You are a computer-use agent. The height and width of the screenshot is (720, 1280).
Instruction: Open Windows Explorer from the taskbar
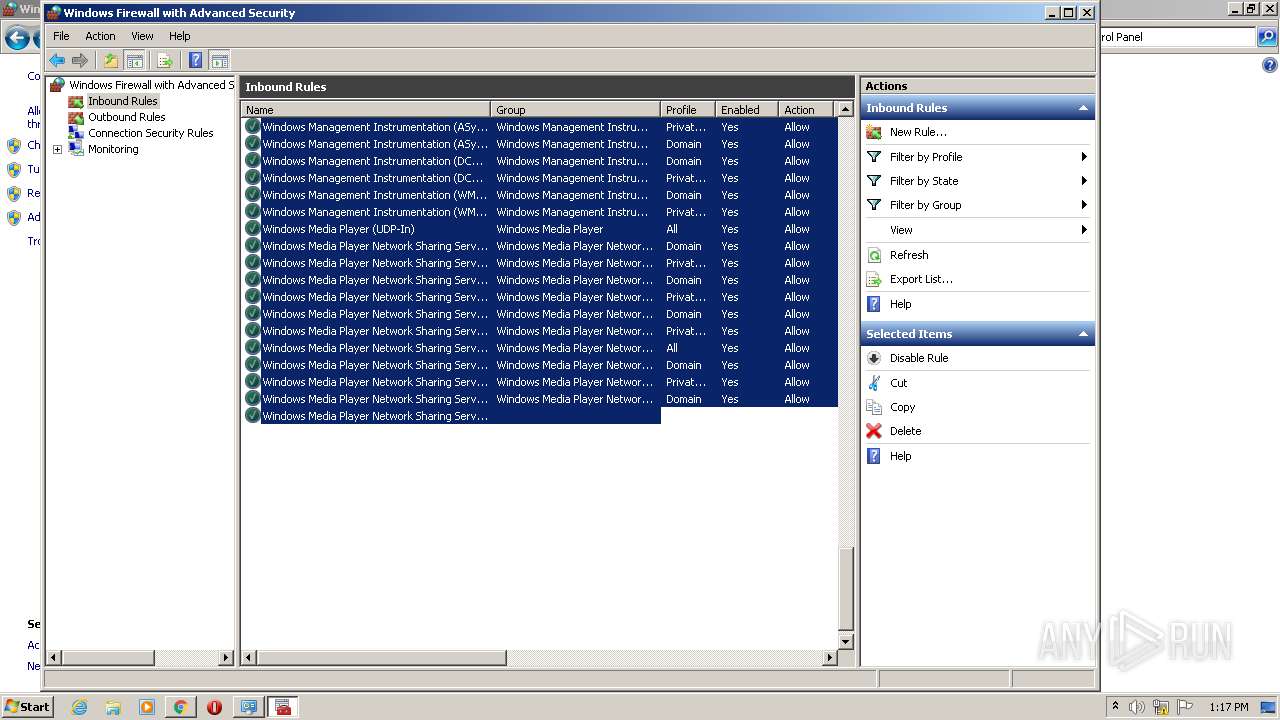[x=113, y=707]
